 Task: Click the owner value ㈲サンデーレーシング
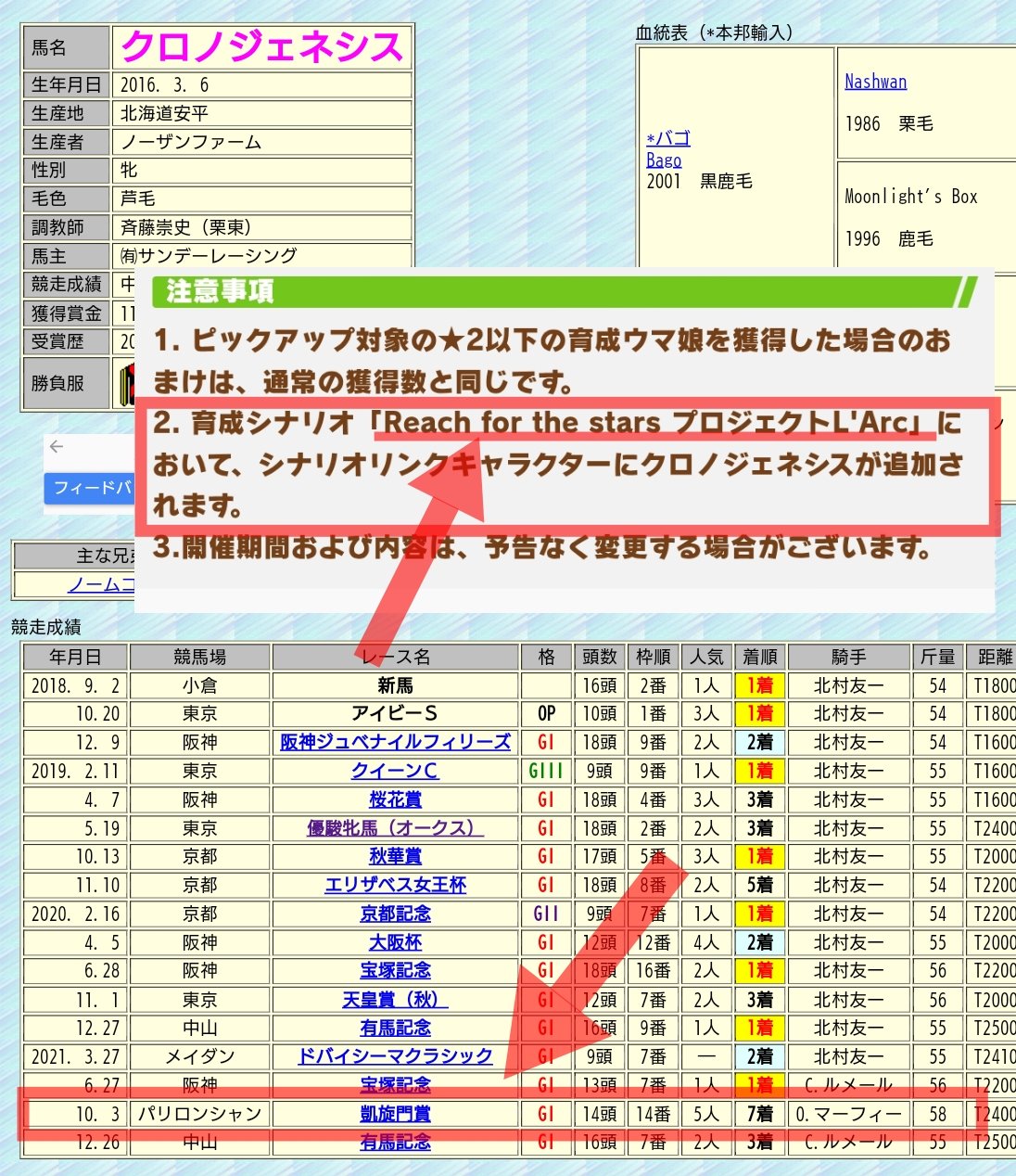pos(209,256)
